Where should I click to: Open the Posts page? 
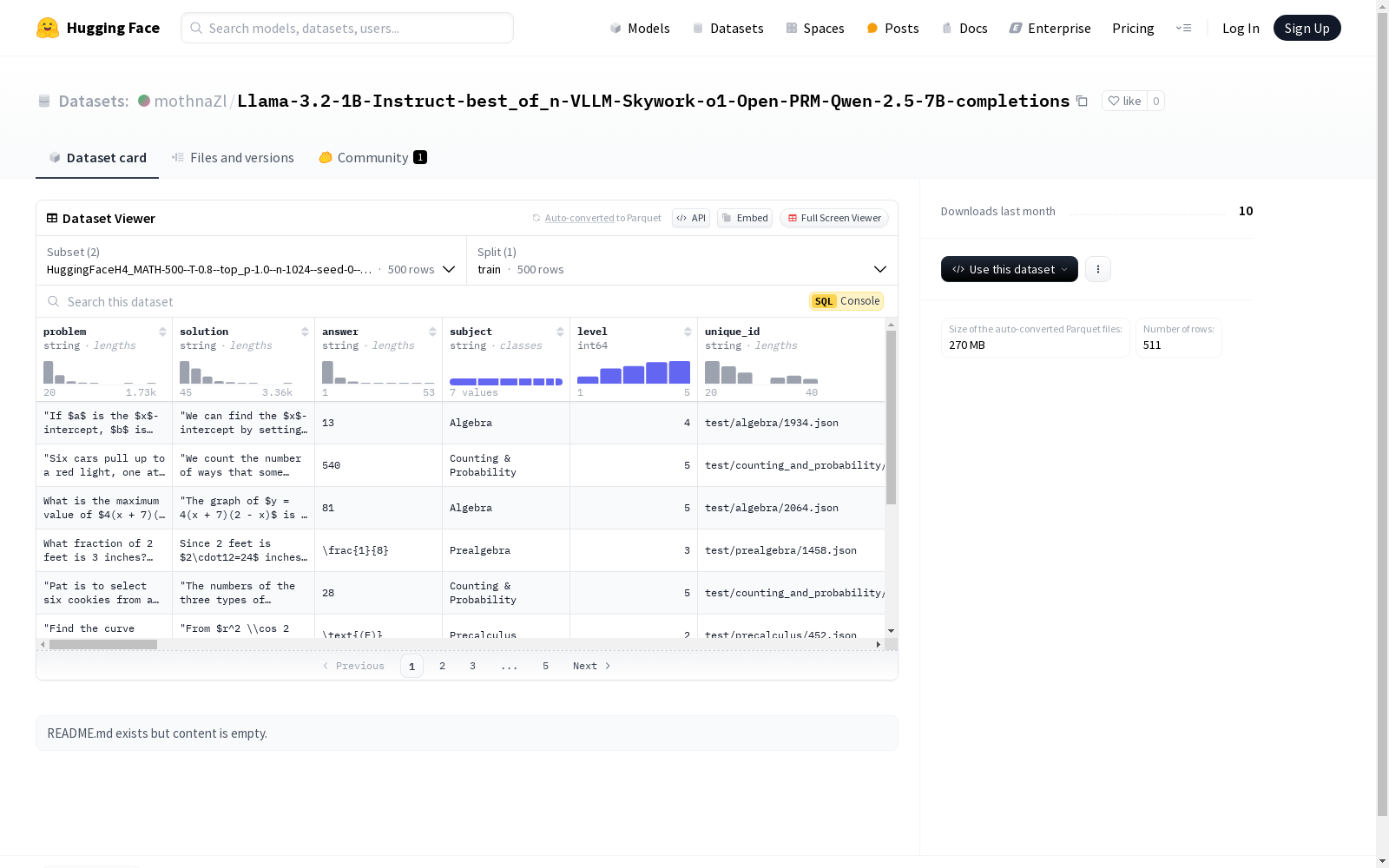[x=892, y=28]
